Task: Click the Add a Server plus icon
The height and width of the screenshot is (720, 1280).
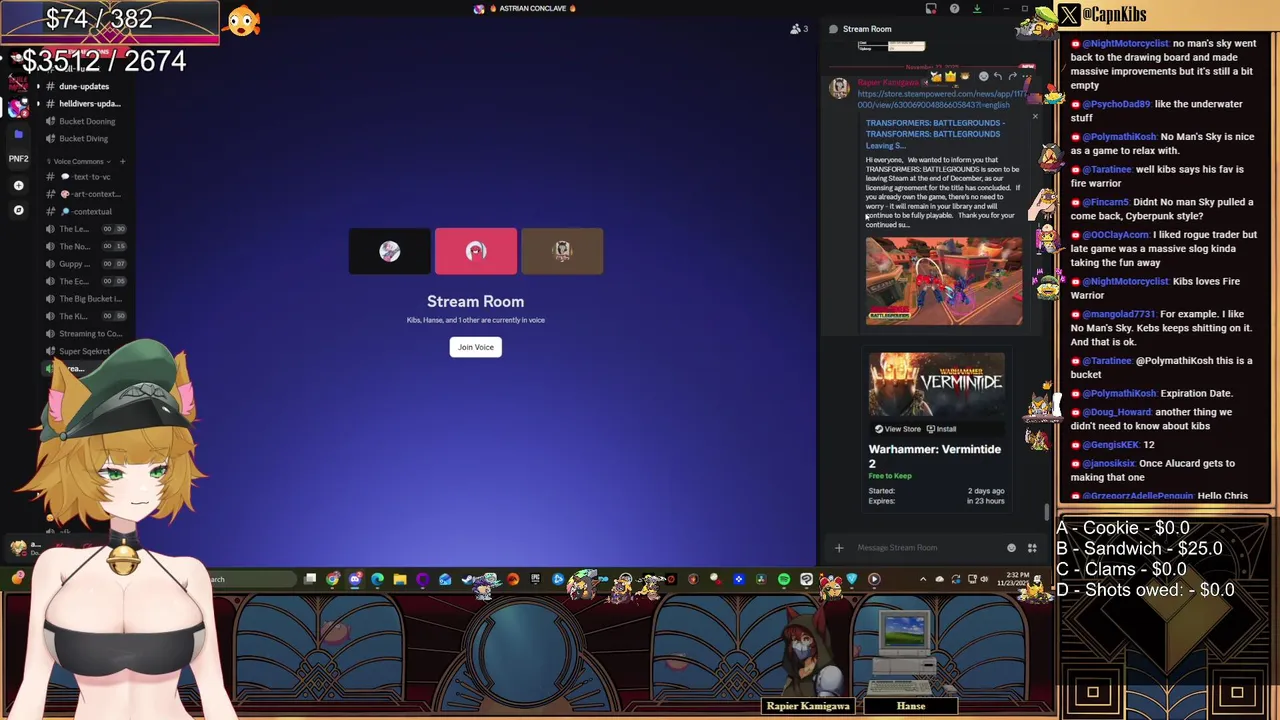Action: pos(18,185)
